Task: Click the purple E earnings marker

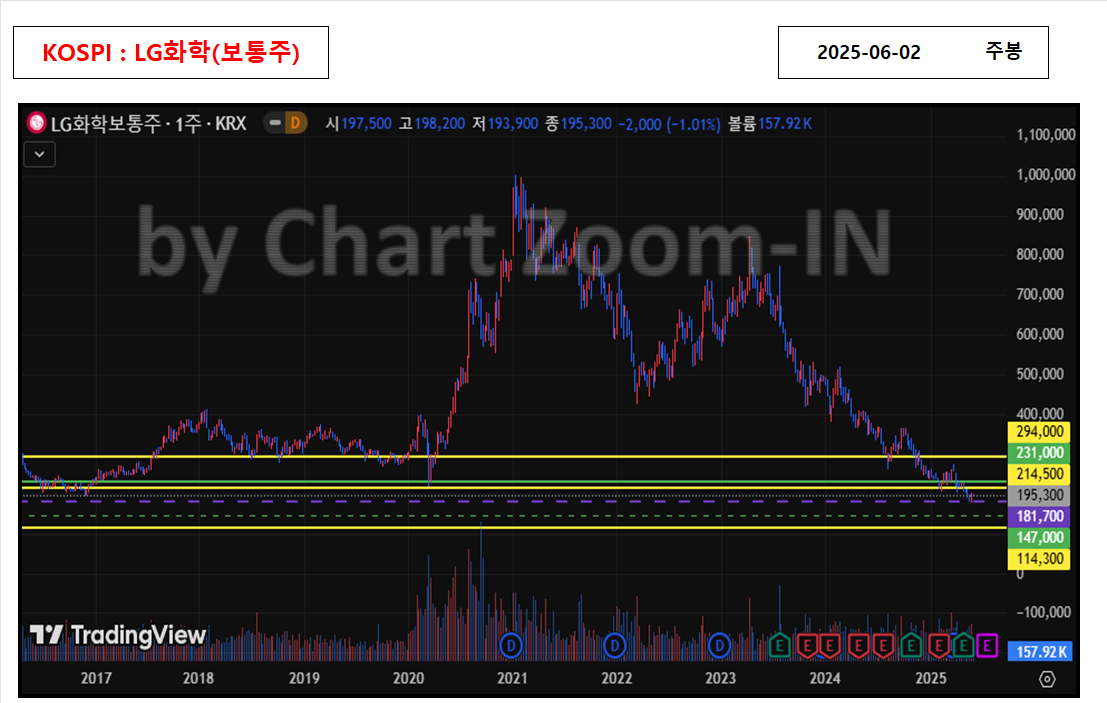Action: point(987,645)
